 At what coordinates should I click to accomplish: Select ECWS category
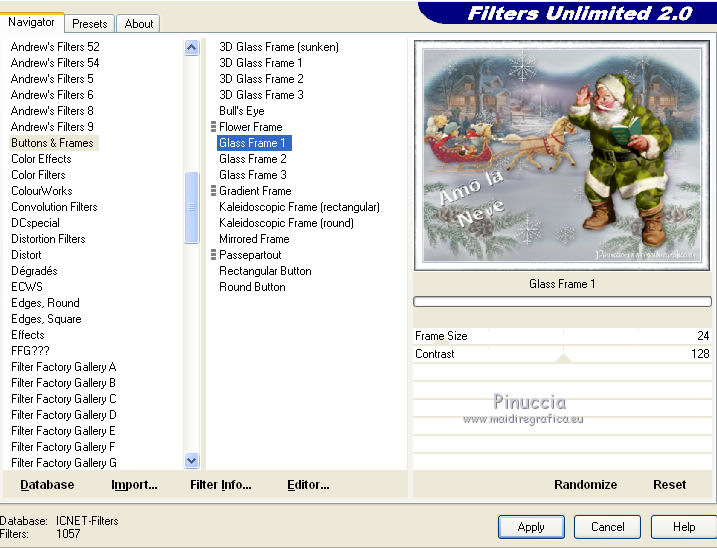point(27,287)
